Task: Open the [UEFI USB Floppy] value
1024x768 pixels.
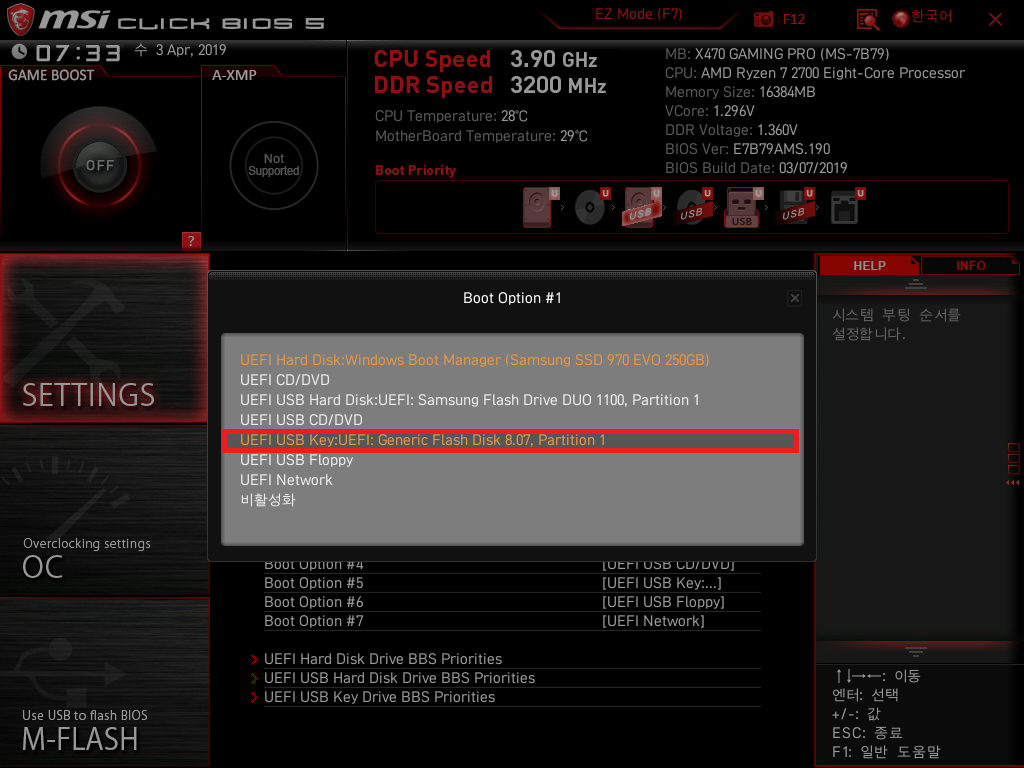Action: (663, 602)
